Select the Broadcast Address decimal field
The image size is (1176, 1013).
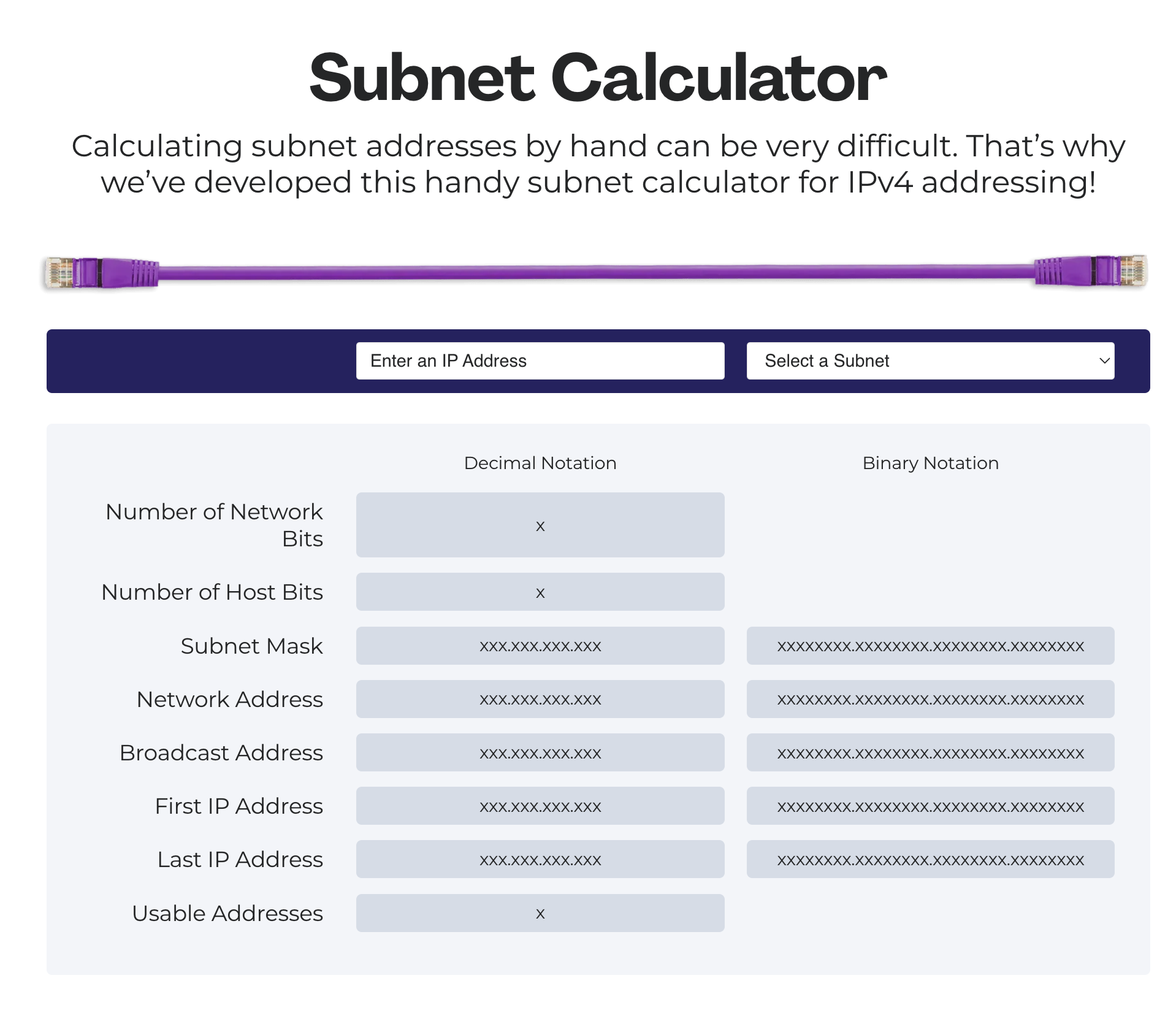540,752
